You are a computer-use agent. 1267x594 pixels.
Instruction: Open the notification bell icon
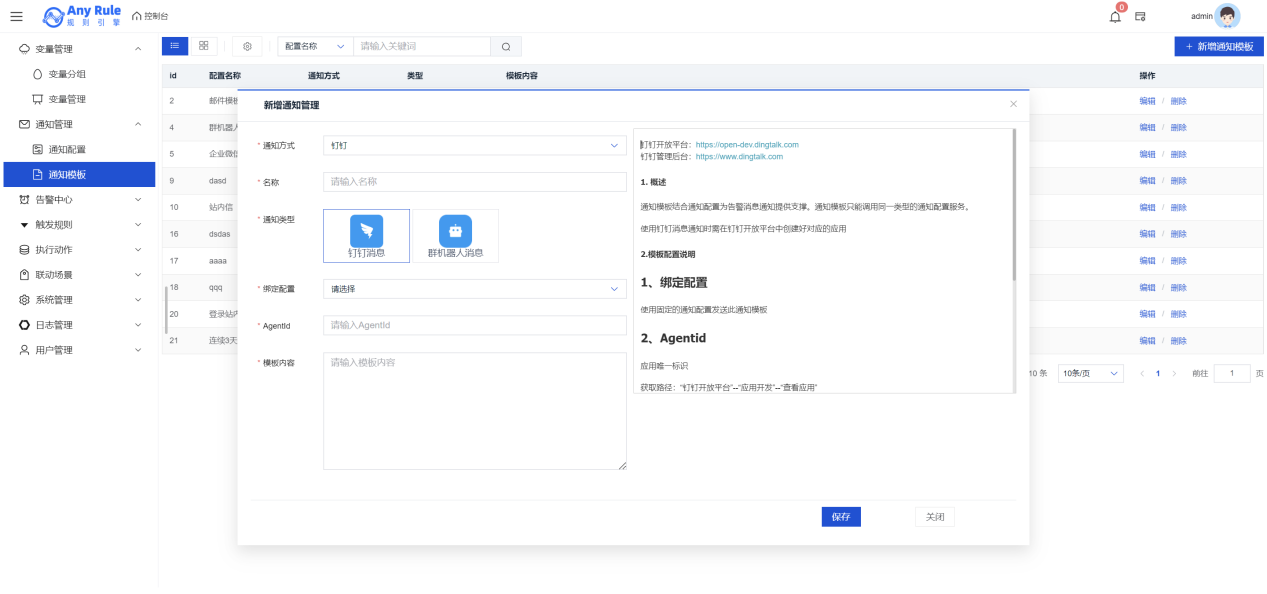(x=1115, y=16)
